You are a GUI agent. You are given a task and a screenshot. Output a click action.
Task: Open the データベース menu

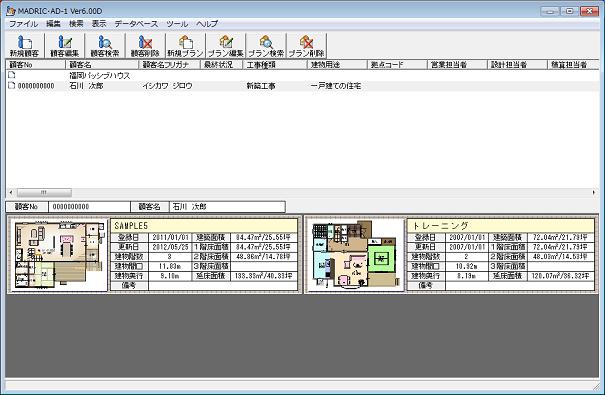tap(136, 24)
